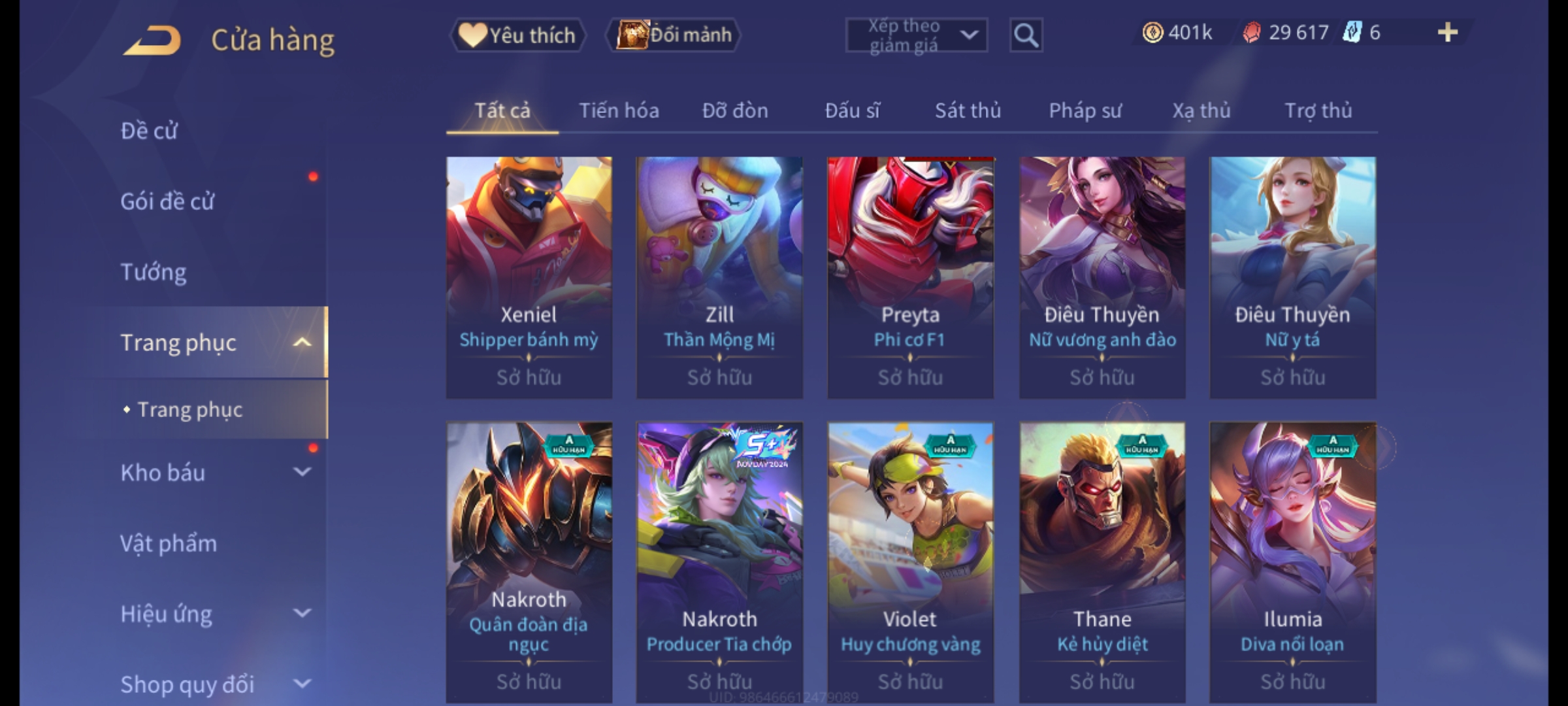Open Yêu thích heart favorites
1568x706 pixels.
tap(517, 35)
